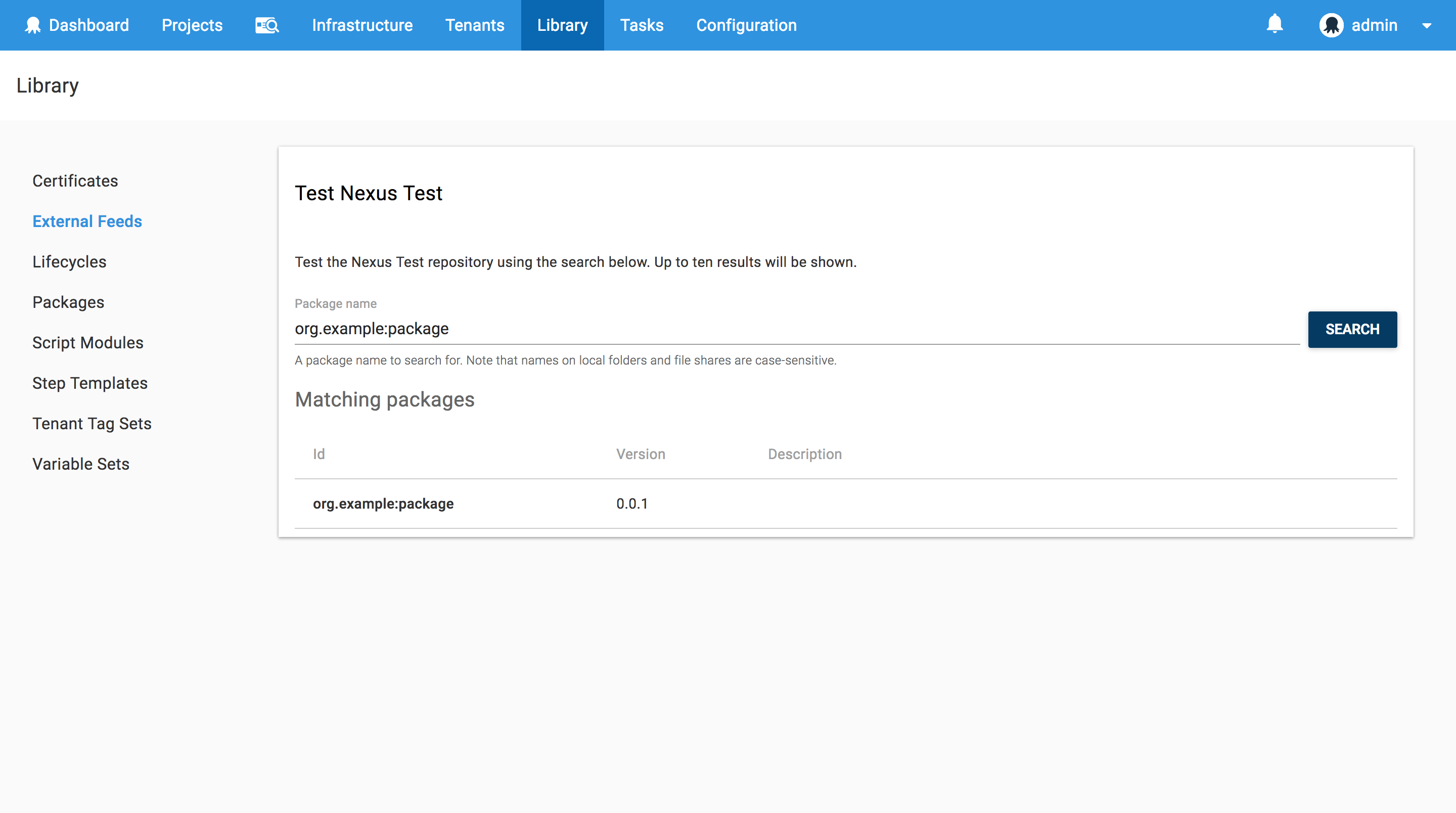Select Variable Sets in the sidebar

[x=81, y=464]
